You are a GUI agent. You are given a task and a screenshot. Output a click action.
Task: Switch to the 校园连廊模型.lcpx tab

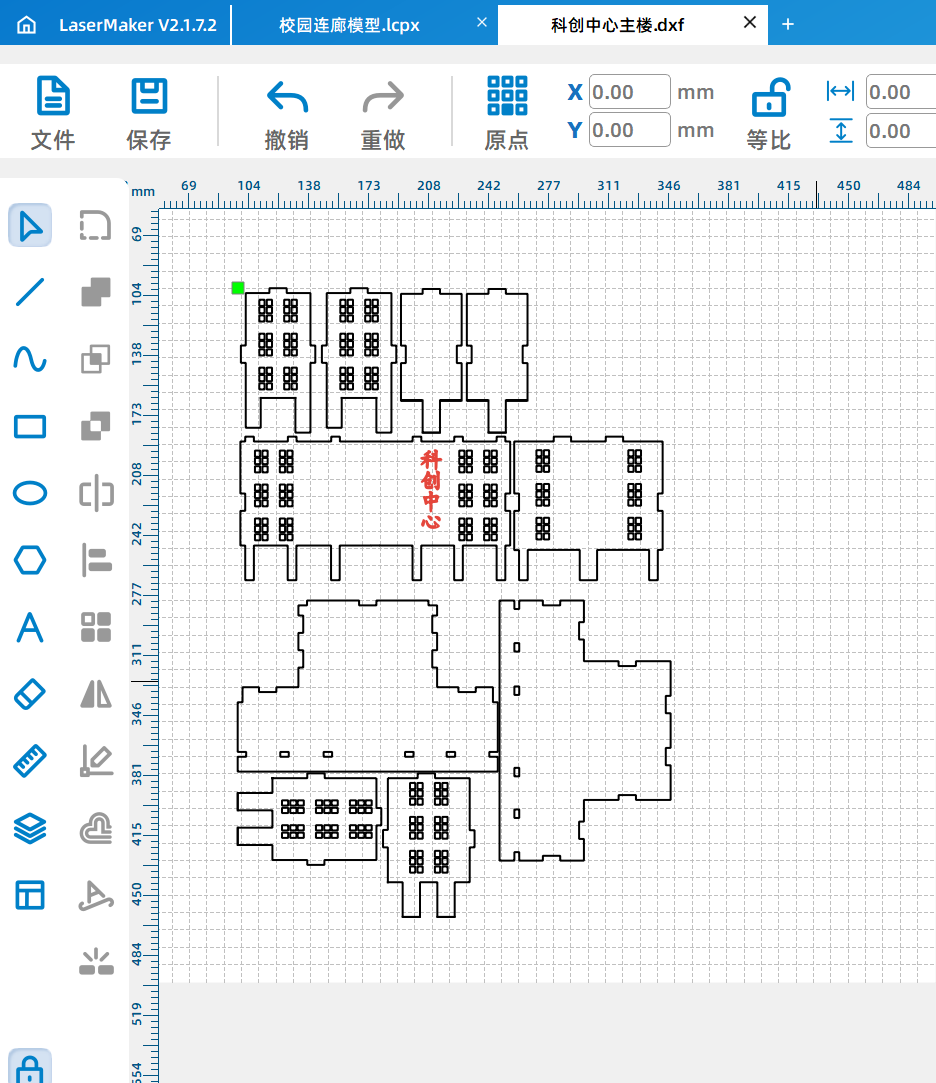[350, 25]
